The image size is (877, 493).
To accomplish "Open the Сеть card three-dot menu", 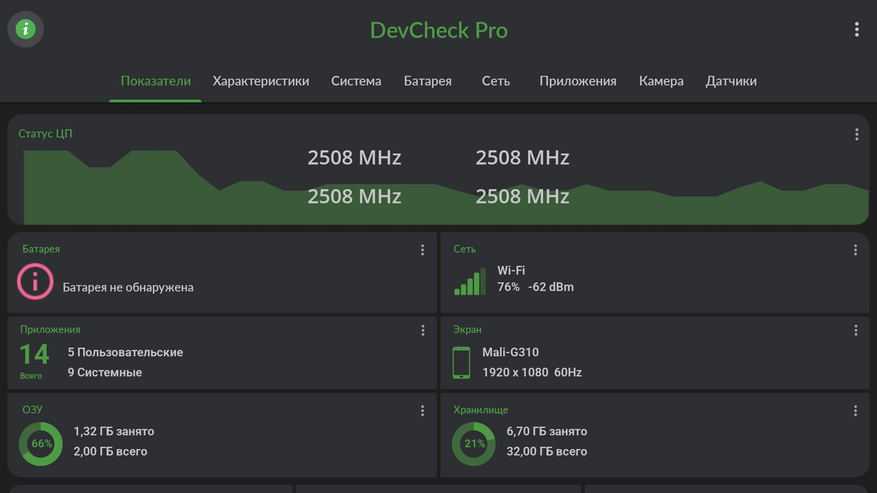I will coord(855,250).
